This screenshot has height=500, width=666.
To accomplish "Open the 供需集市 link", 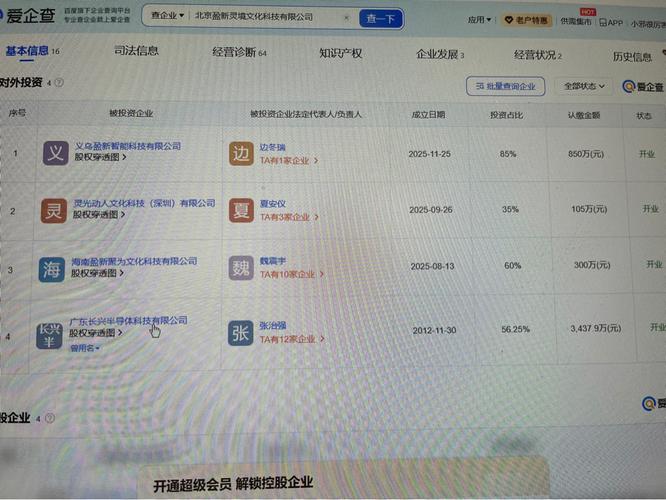I will click(x=576, y=21).
